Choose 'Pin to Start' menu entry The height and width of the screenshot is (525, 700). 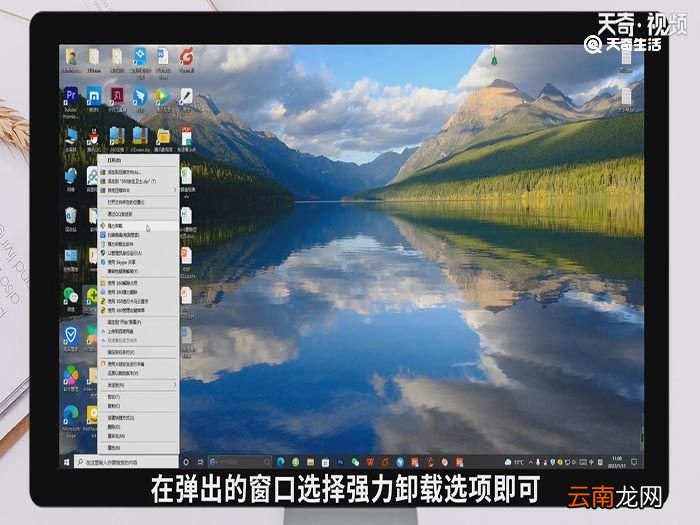point(138,322)
